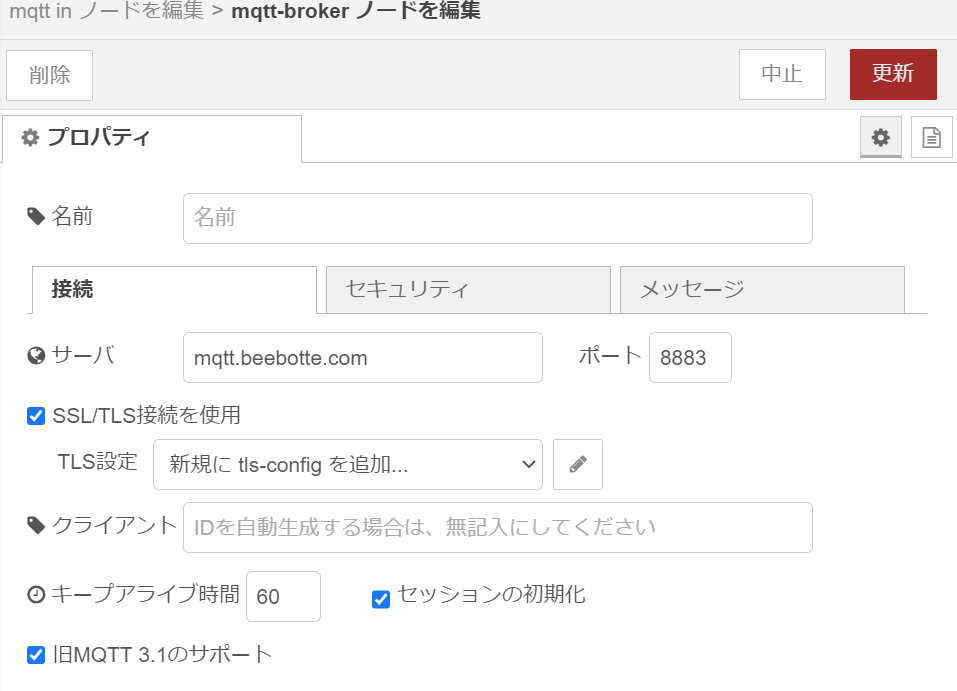Click the pencil icon to edit TLS settings
This screenshot has width=957, height=691.
pyautogui.click(x=578, y=464)
